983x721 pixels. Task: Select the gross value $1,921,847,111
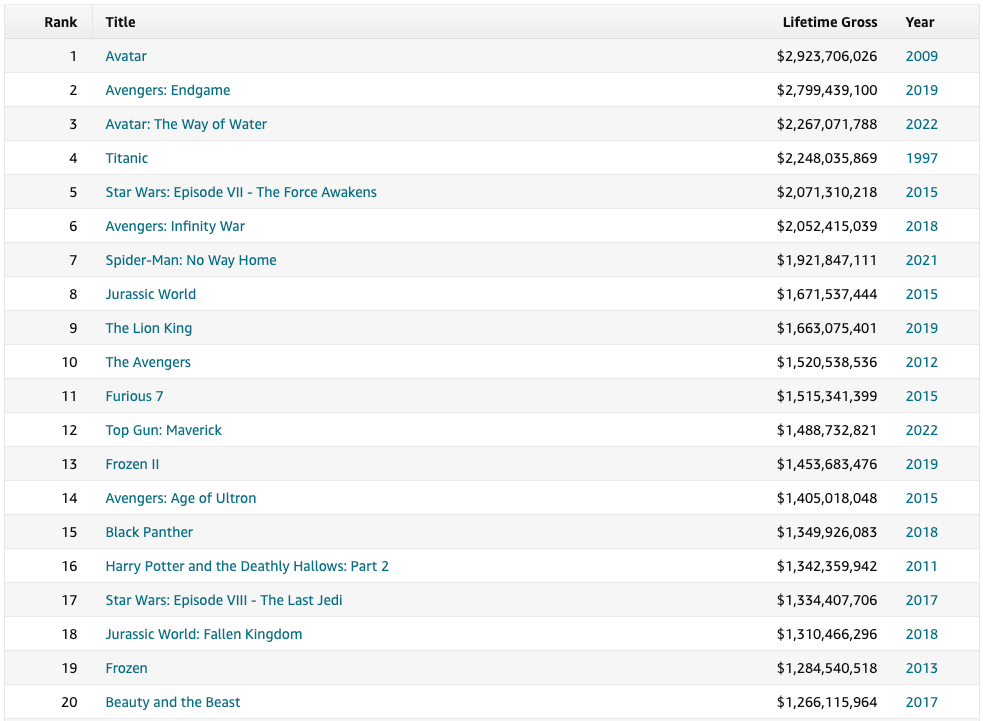(827, 260)
